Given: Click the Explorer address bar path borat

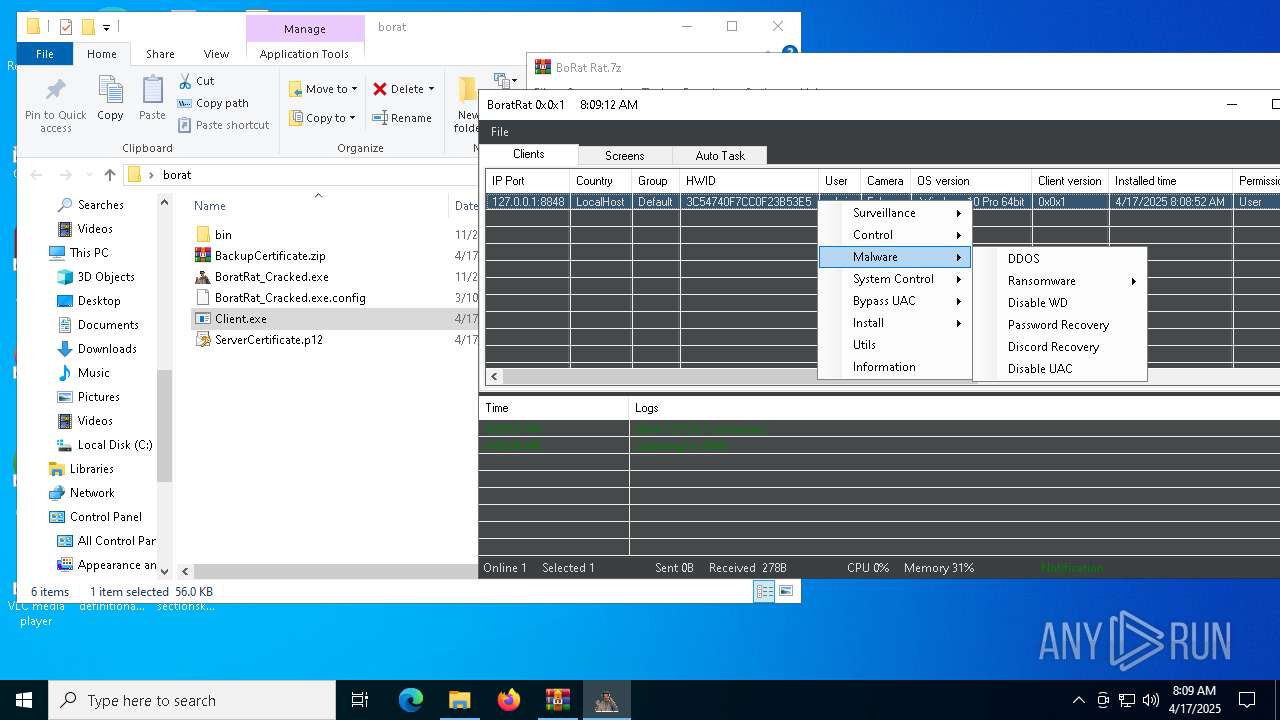Looking at the screenshot, I should click(x=177, y=175).
